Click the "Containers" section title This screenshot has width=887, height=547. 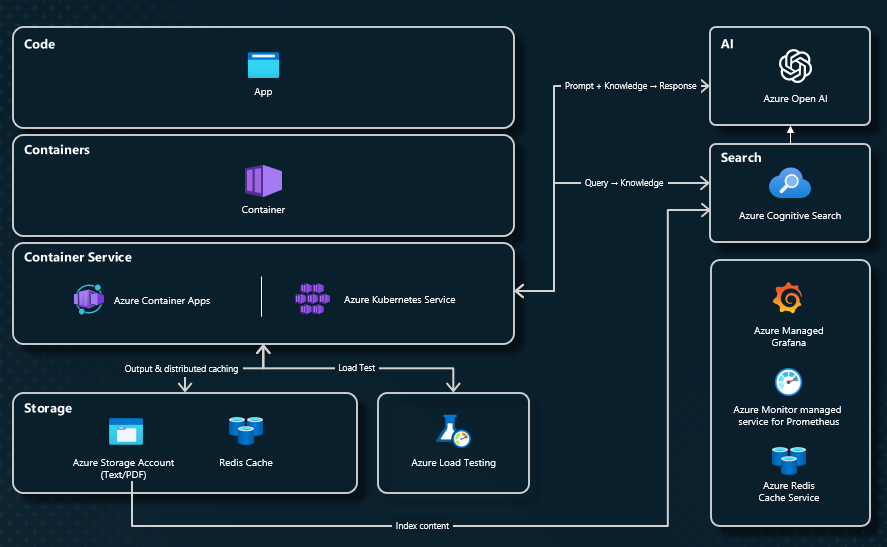(57, 150)
